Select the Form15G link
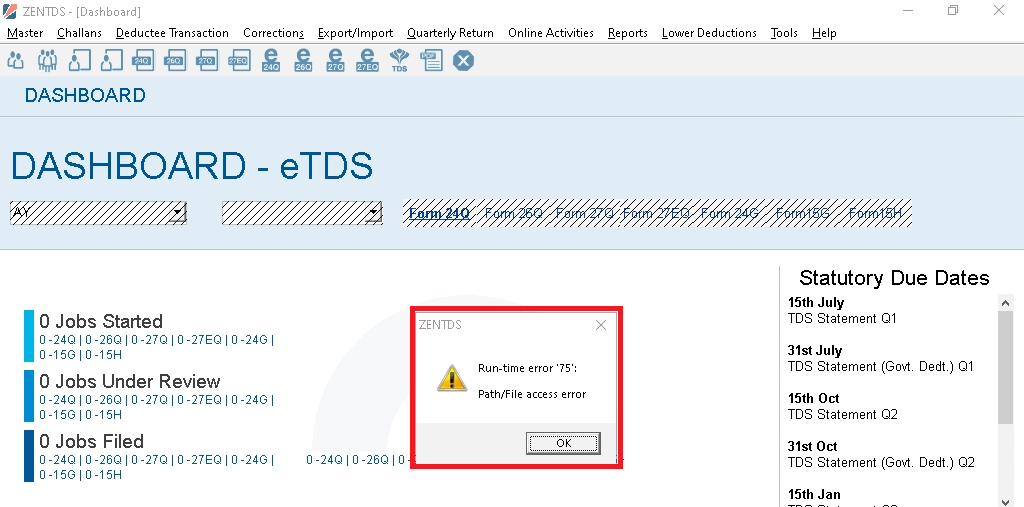 pos(802,213)
